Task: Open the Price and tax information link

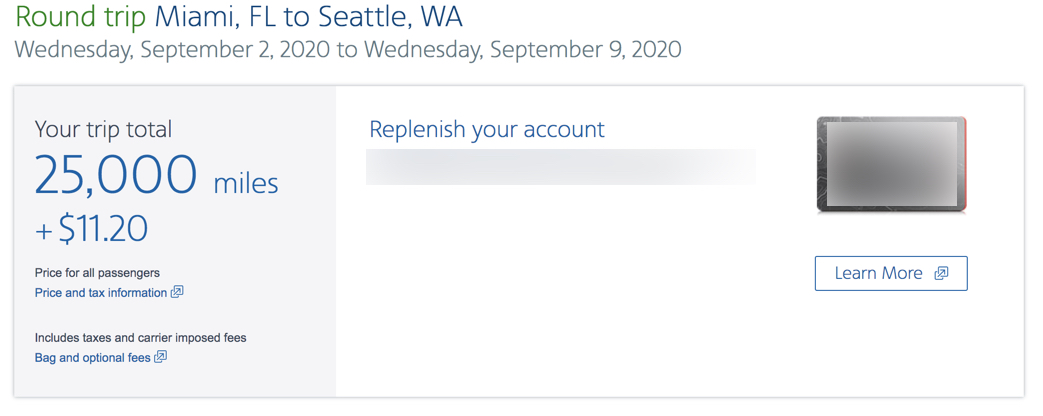Action: 100,292
